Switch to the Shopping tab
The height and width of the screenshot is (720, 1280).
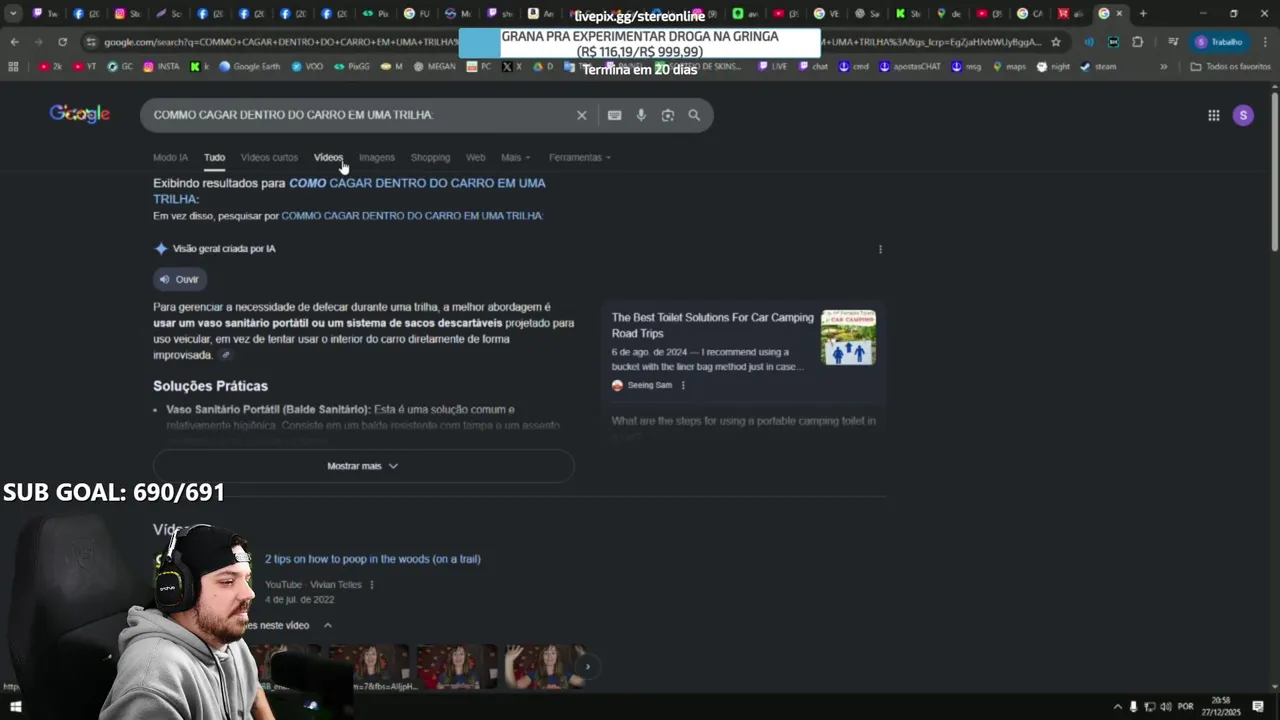pyautogui.click(x=430, y=158)
